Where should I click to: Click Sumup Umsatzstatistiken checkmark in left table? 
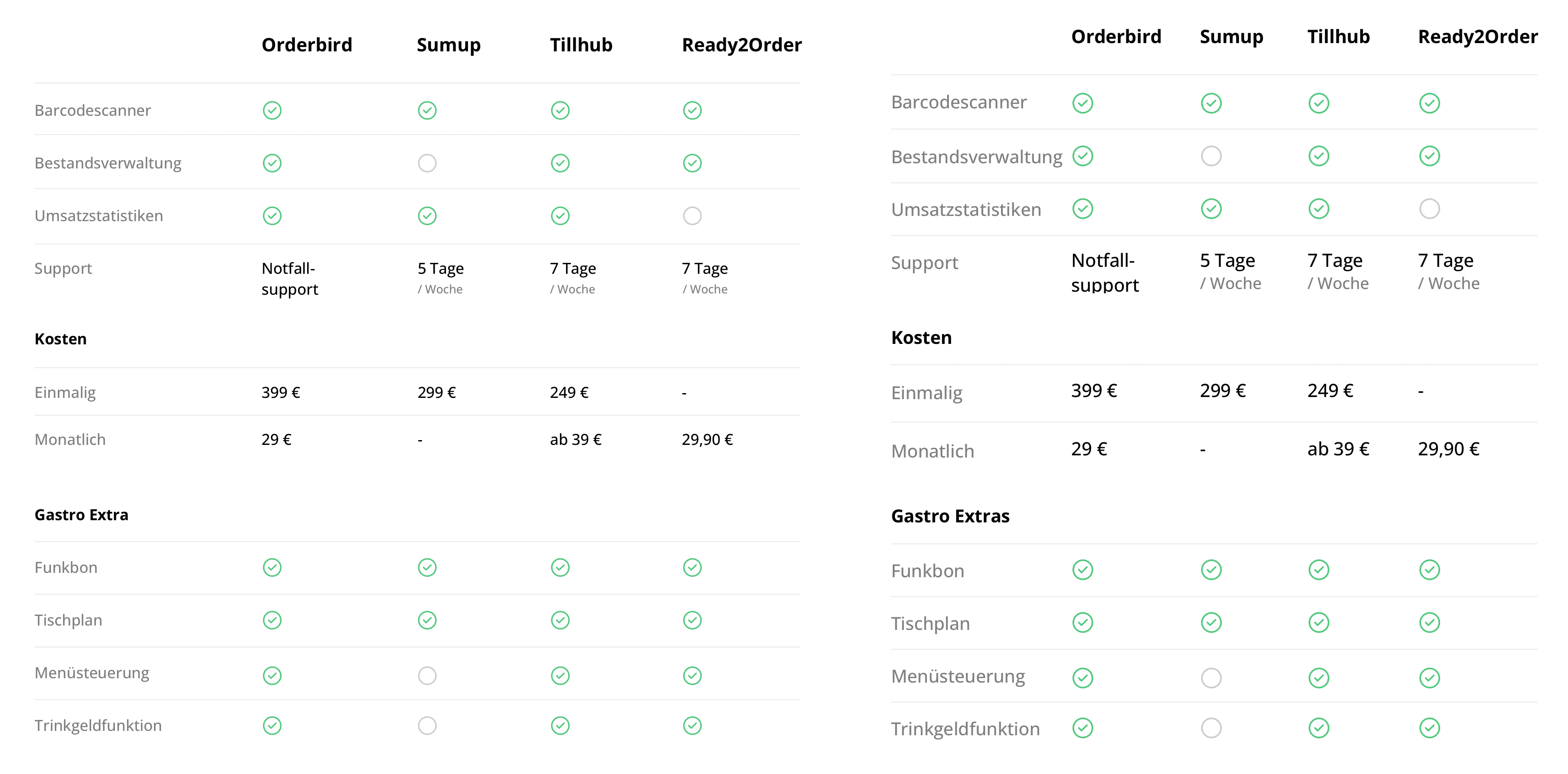427,215
